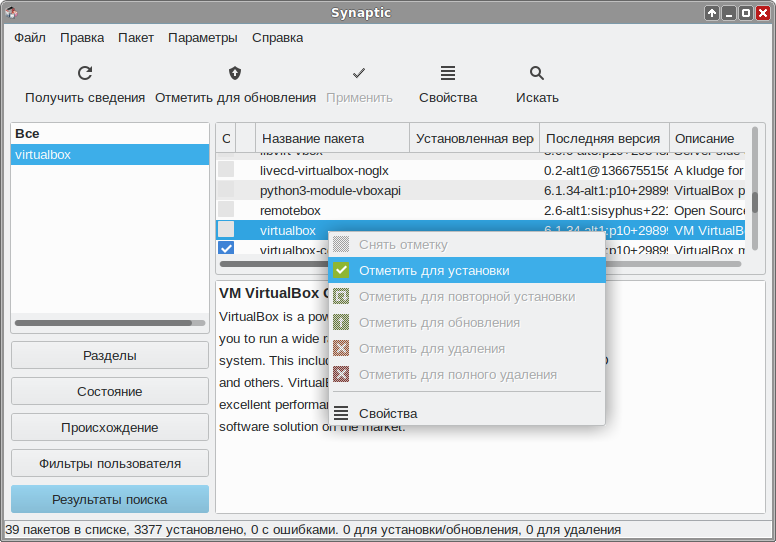Click the removal cross icon for Отметить для удаления
The width and height of the screenshot is (776, 542).
pyautogui.click(x=341, y=348)
